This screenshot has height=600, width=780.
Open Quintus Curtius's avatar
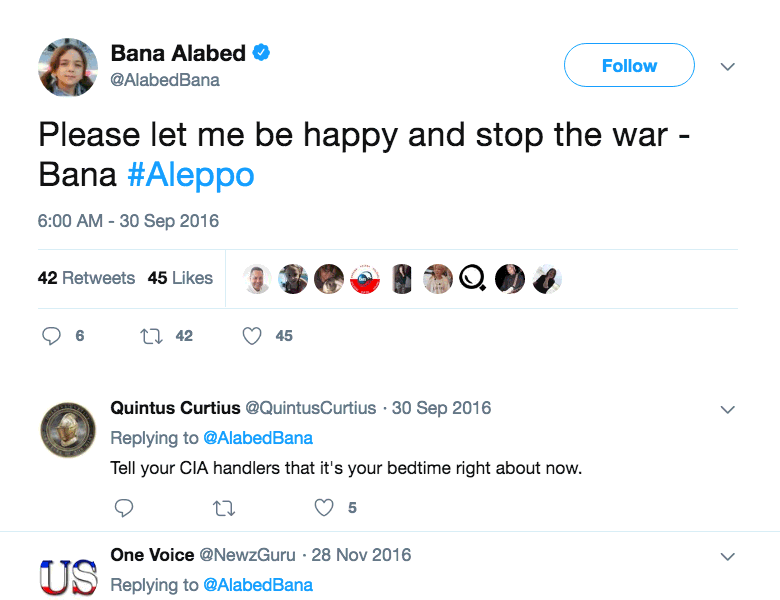click(67, 430)
